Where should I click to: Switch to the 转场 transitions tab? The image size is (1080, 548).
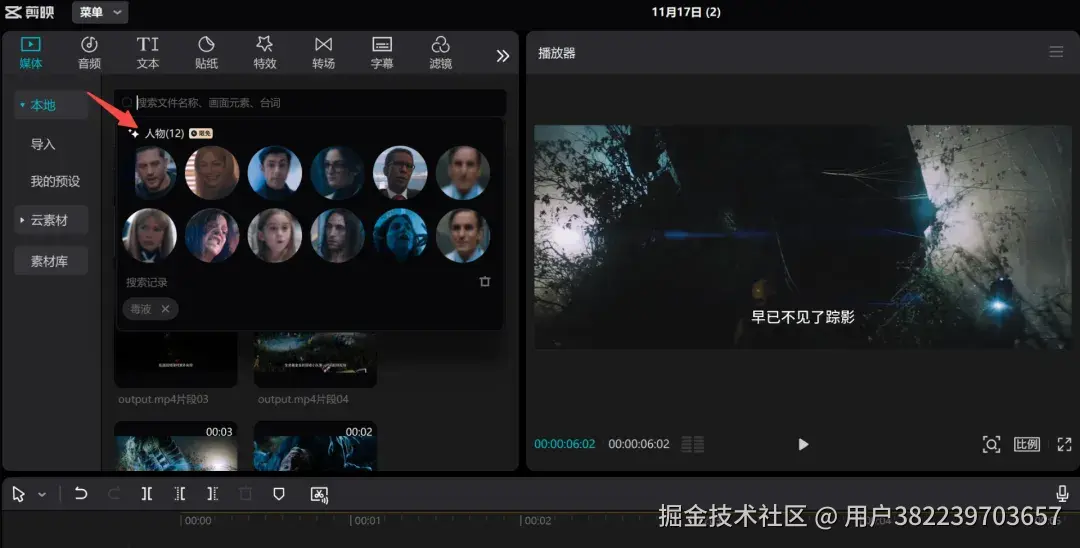tap(323, 53)
